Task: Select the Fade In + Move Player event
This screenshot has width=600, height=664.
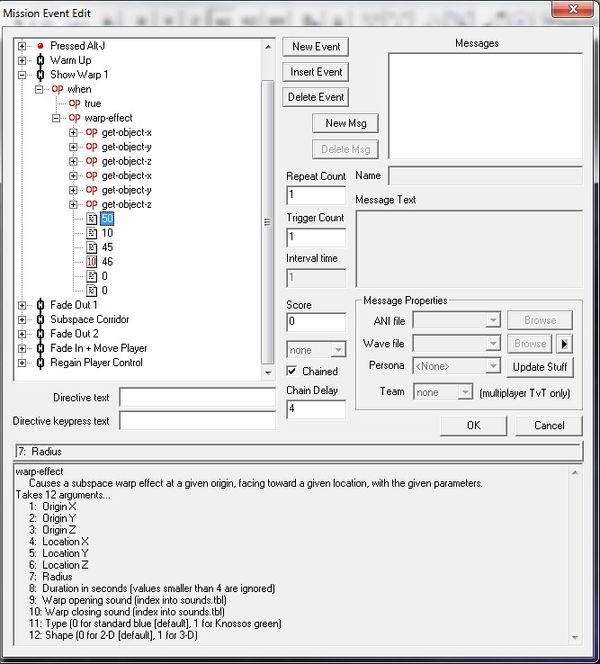Action: 98,348
